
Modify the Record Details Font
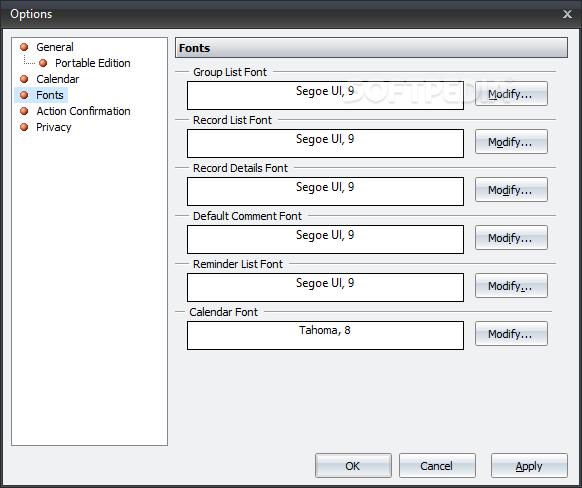point(511,190)
